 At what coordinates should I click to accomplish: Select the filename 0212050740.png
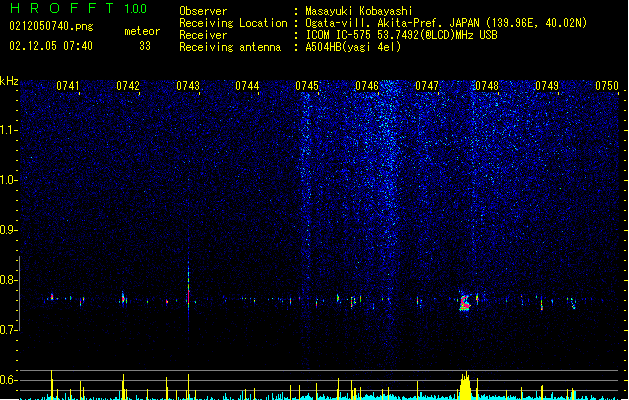tap(51, 26)
